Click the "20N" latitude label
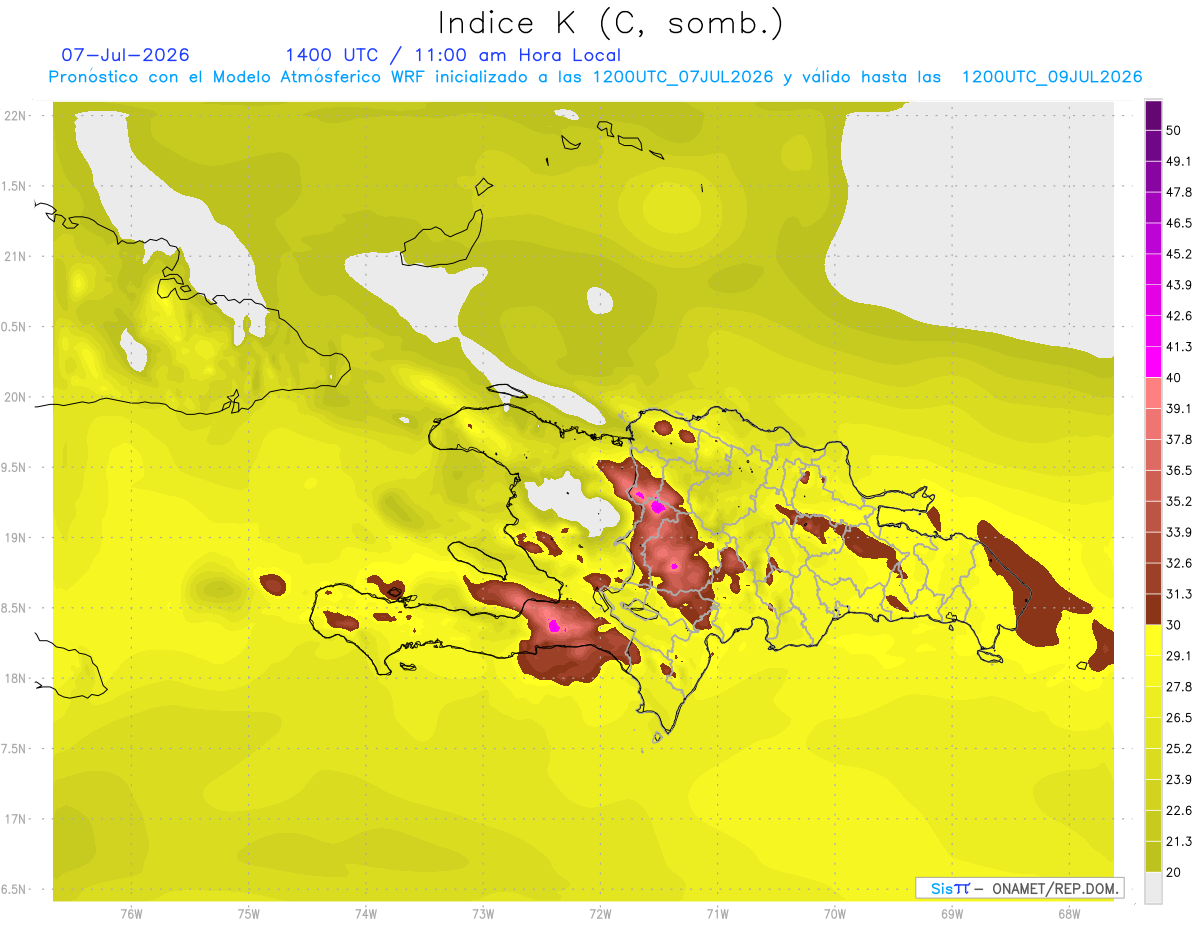Screen dimensions: 1200x927 pyautogui.click(x=15, y=397)
